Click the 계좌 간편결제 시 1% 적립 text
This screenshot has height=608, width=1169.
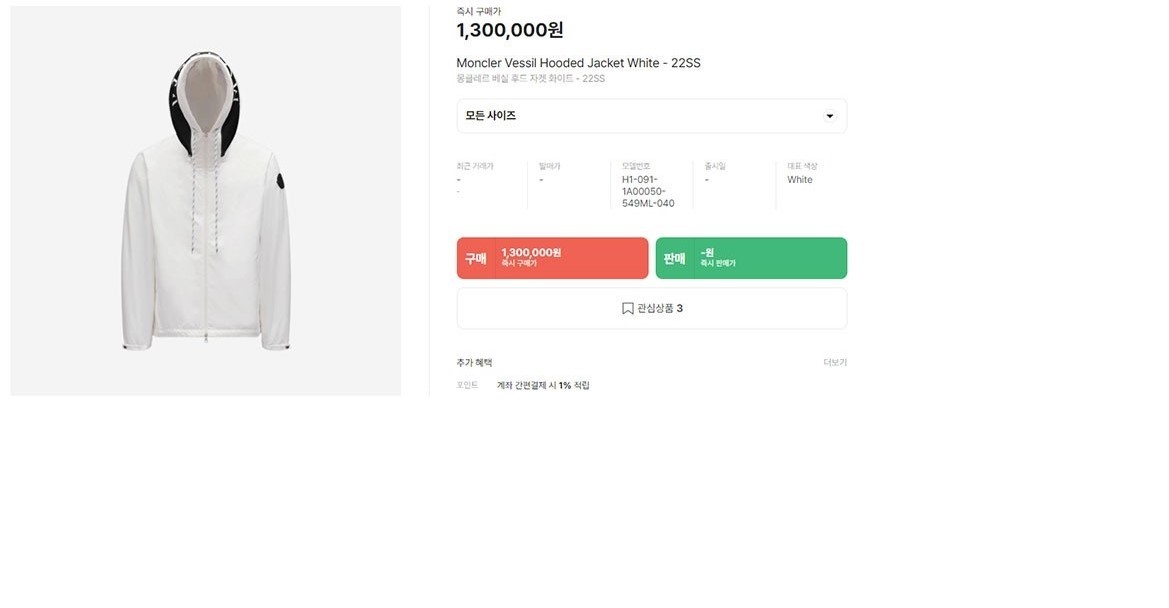(543, 386)
